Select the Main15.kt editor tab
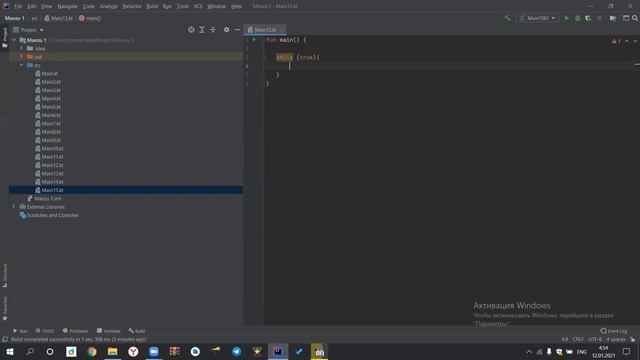 tap(265, 30)
